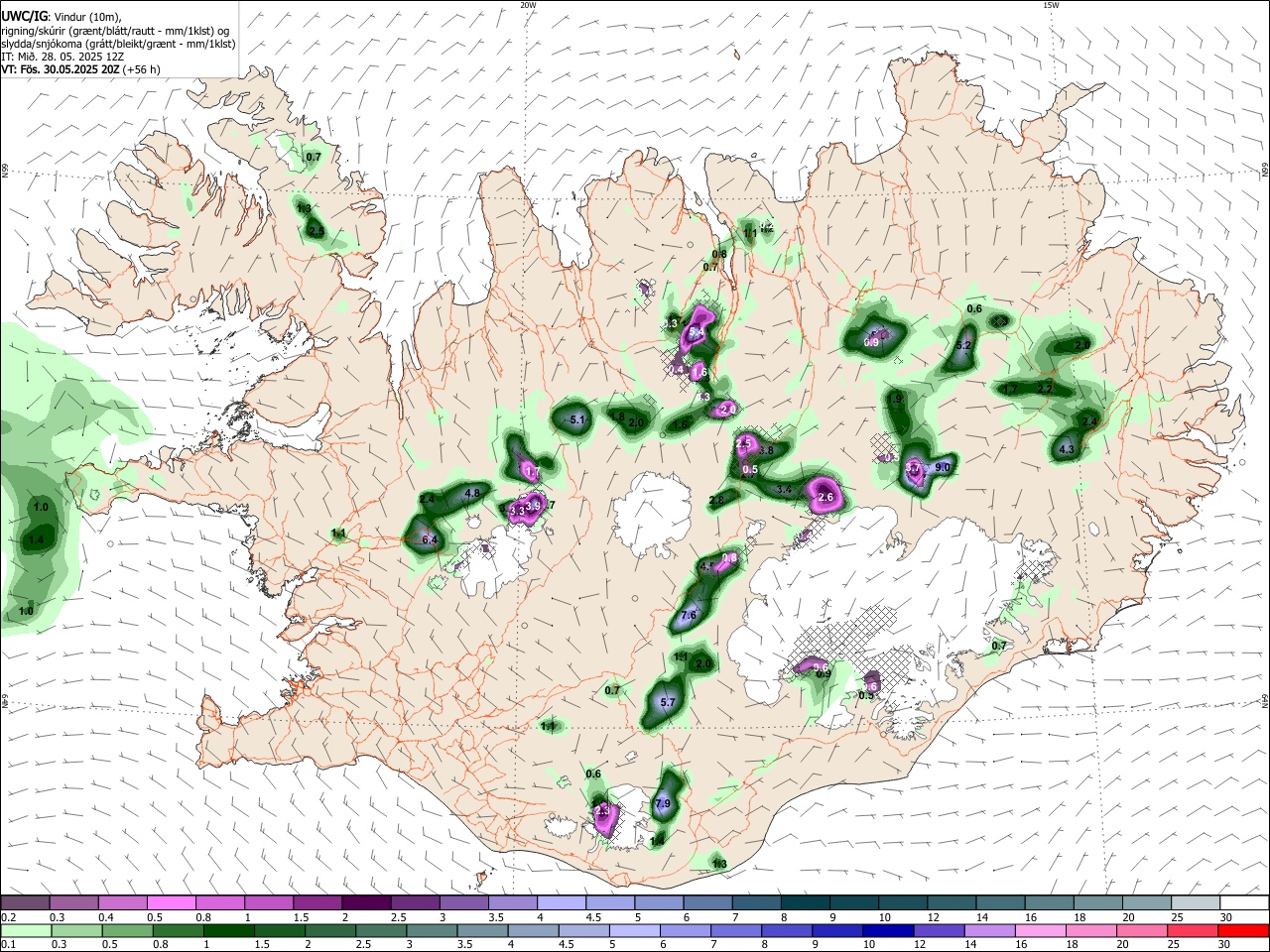
Task: Click the 'IT: Mið. 28. 05. 2025 12Z' line
Action: coord(62,57)
